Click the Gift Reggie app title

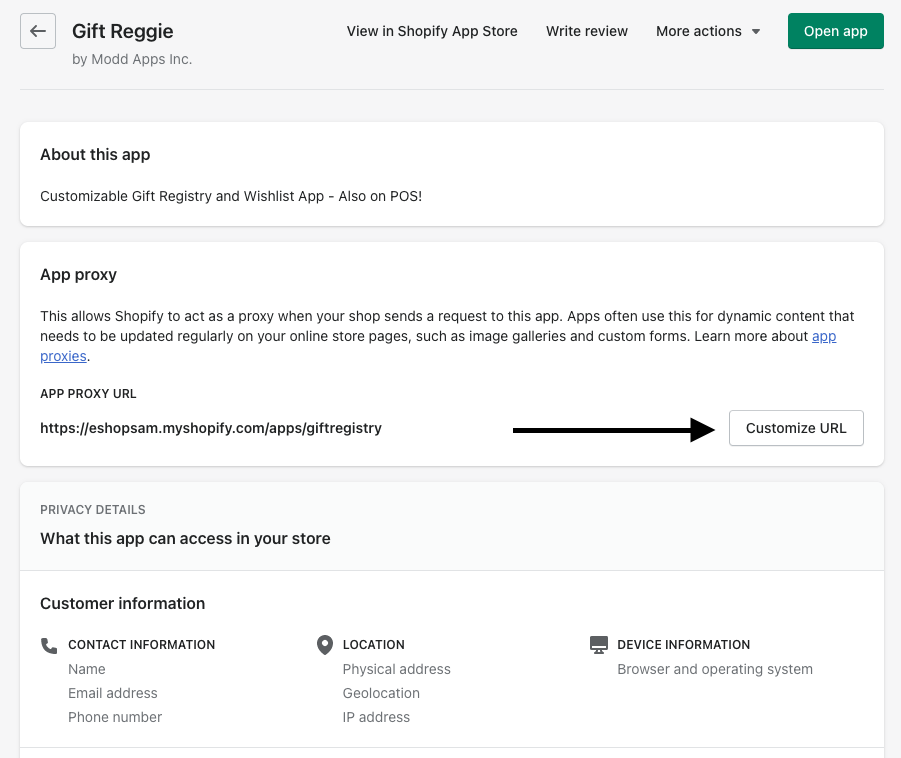[121, 31]
